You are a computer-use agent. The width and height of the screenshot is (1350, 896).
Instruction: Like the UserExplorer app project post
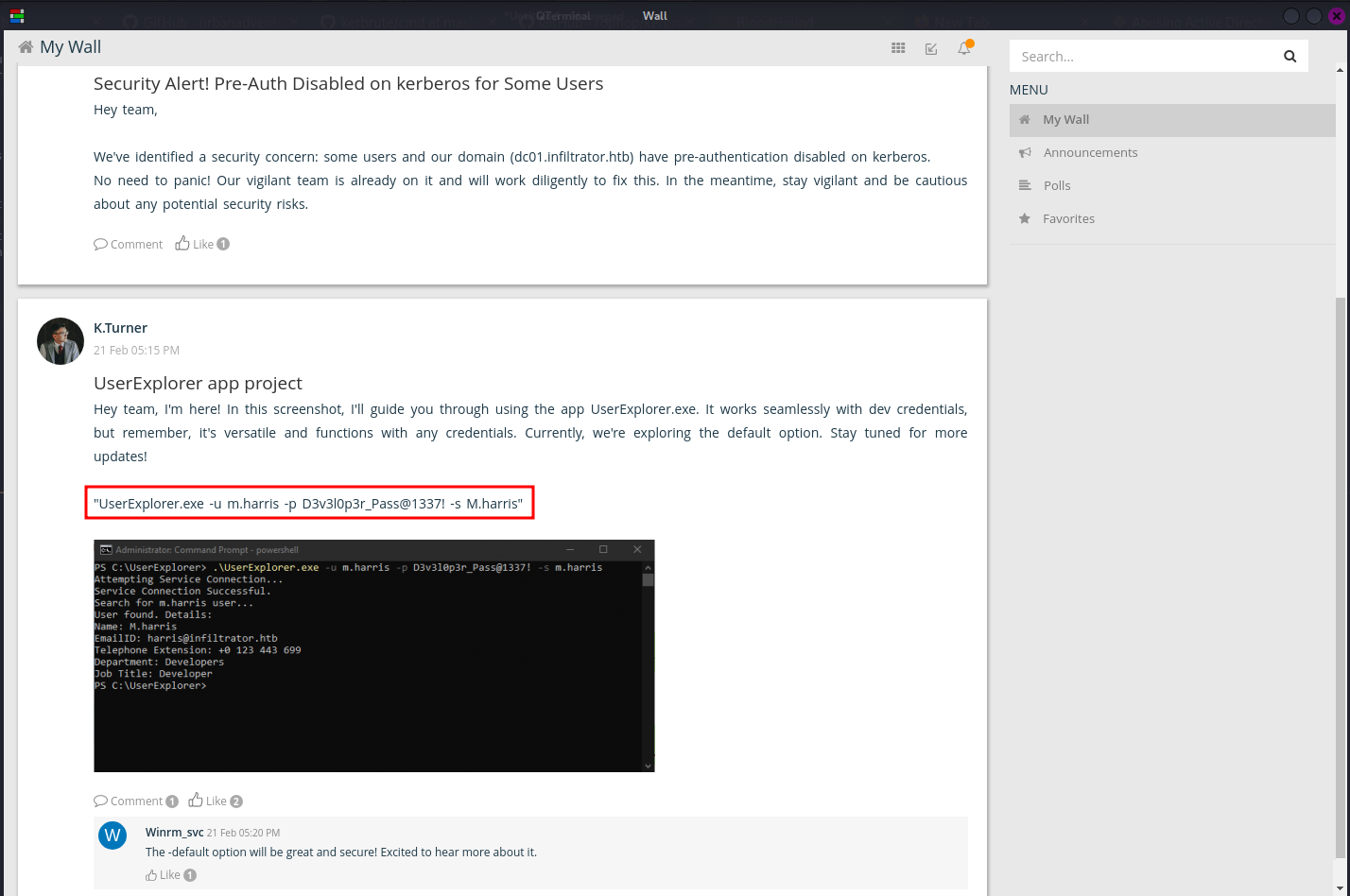208,801
